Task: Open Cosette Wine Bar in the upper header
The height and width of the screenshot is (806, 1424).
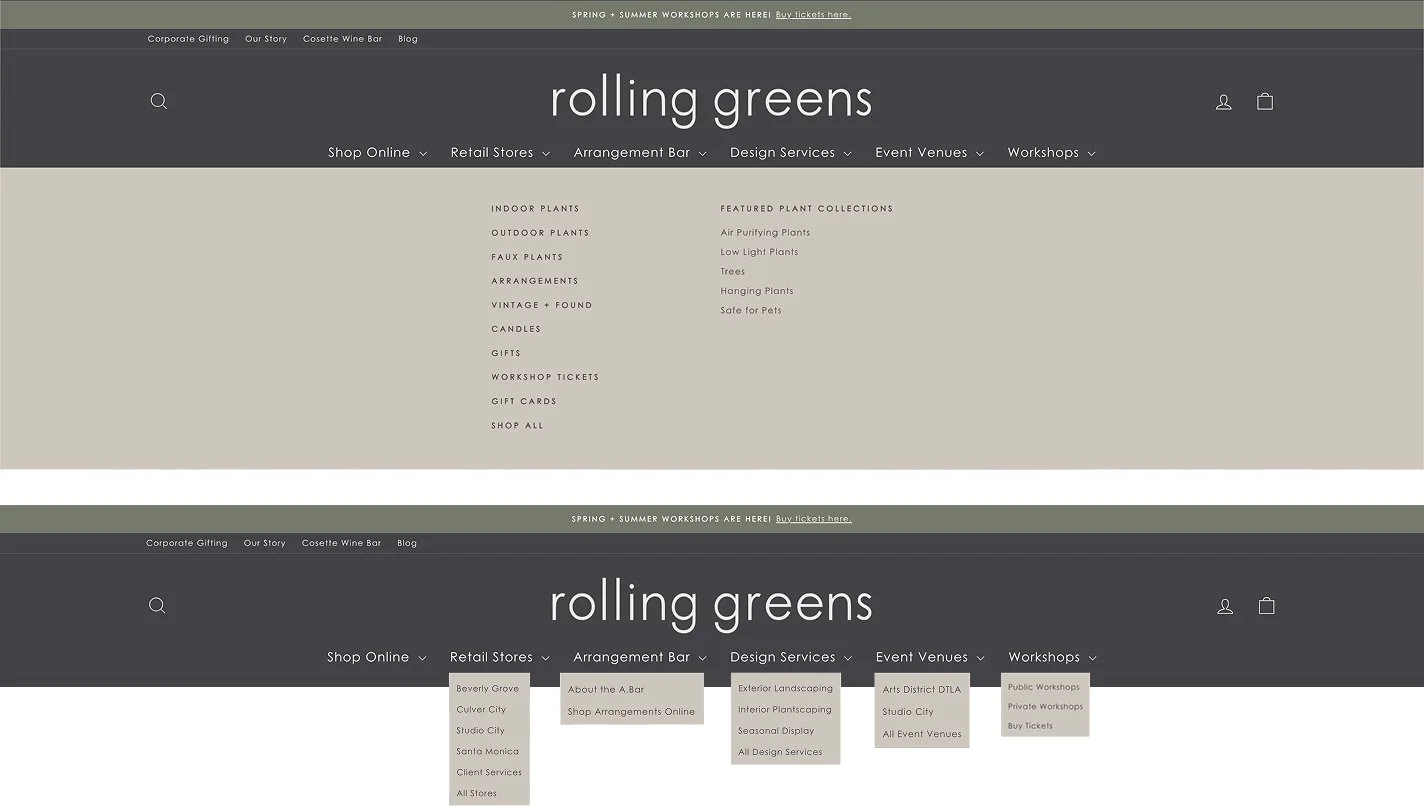Action: click(342, 39)
